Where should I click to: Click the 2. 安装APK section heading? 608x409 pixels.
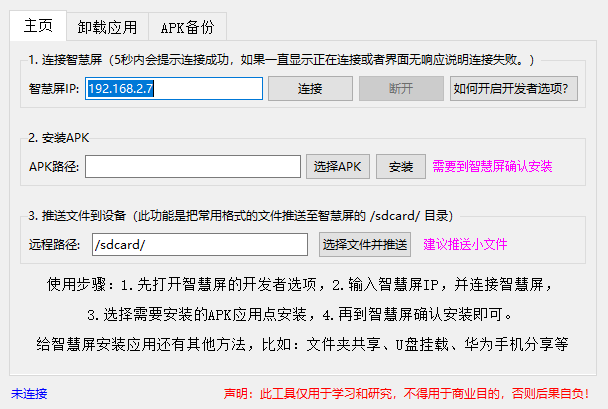(62, 137)
